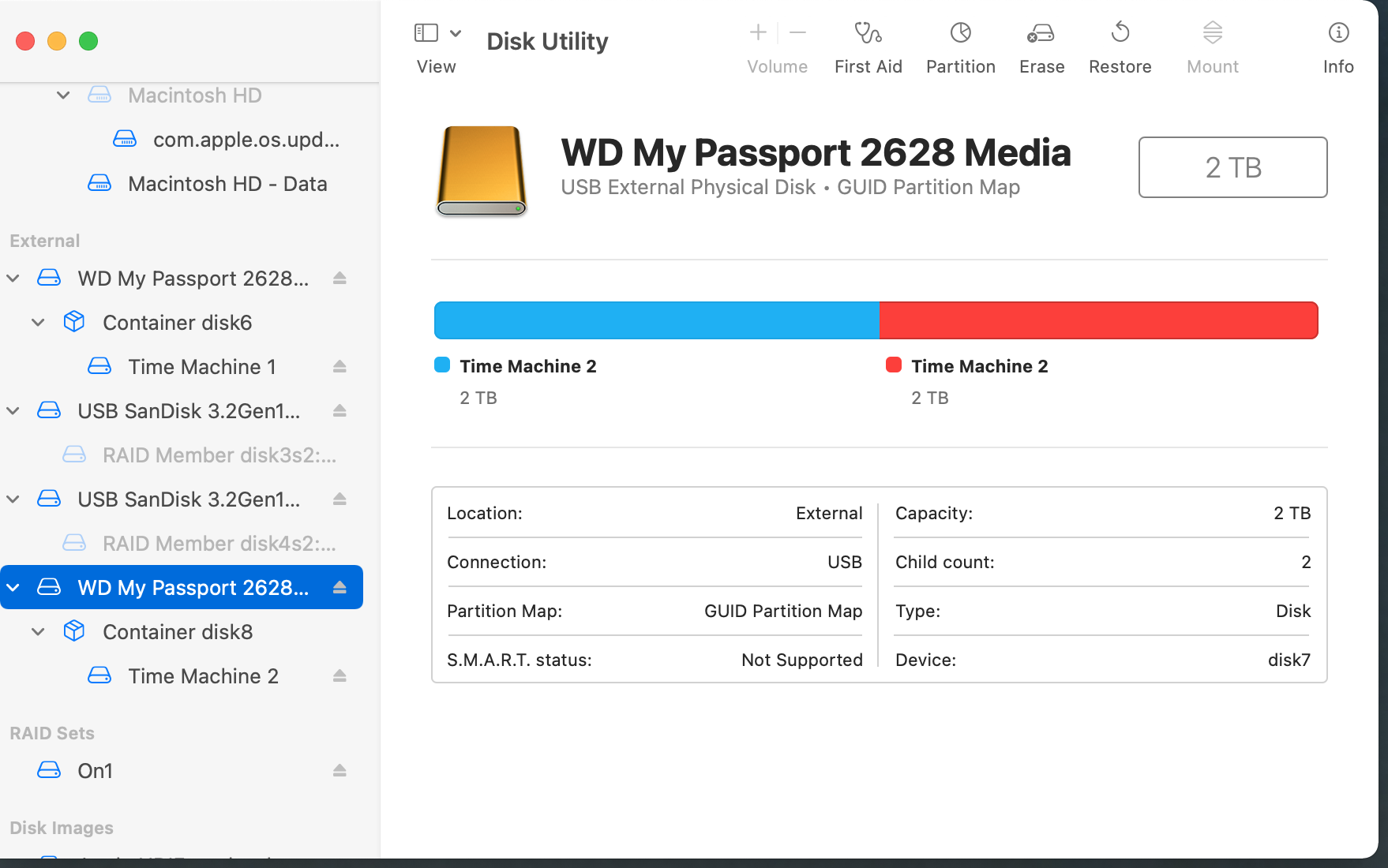Viewport: 1388px width, 868px height.
Task: Click the add Volume plus button
Action: [x=758, y=32]
